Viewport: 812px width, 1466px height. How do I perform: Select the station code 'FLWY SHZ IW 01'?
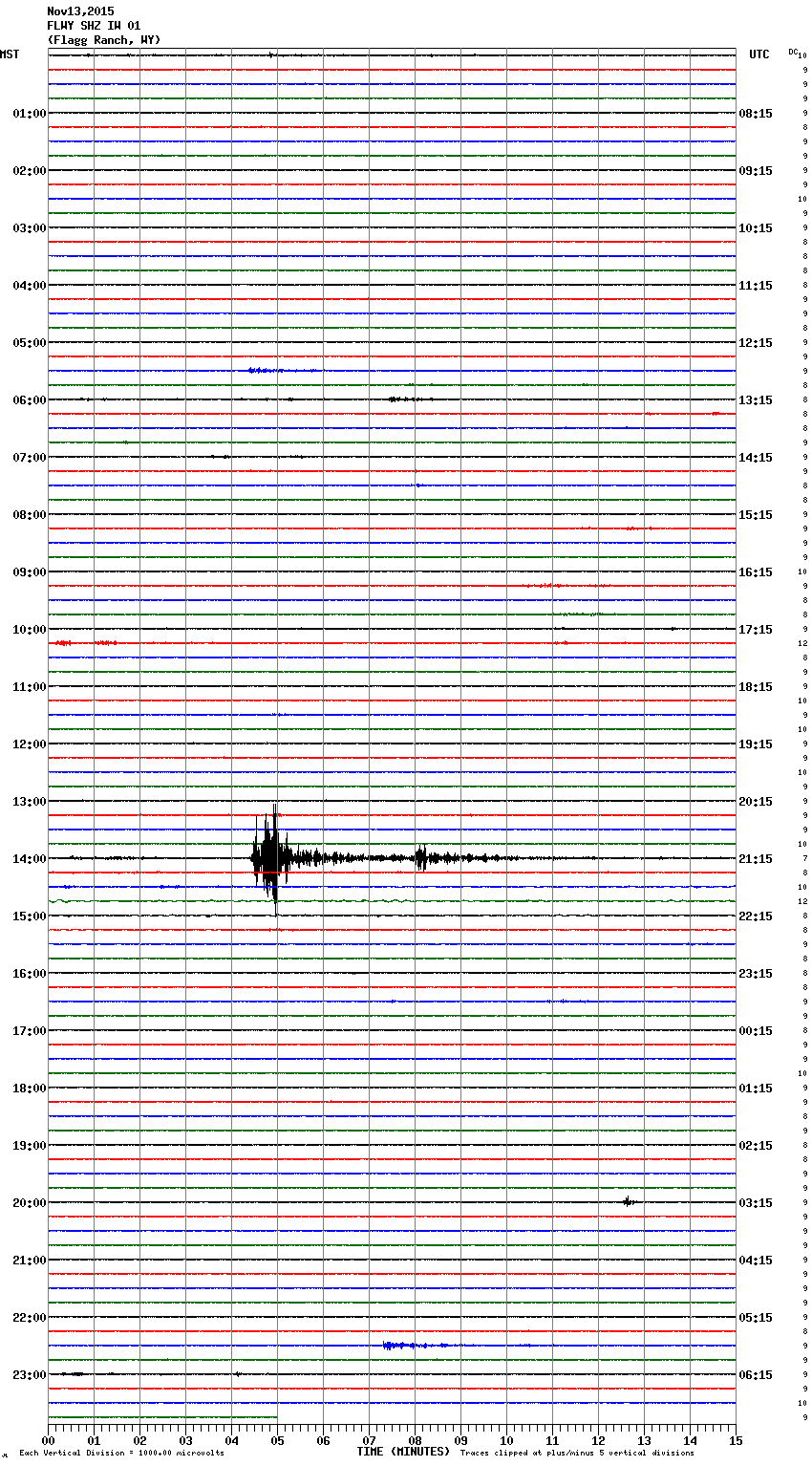[94, 26]
